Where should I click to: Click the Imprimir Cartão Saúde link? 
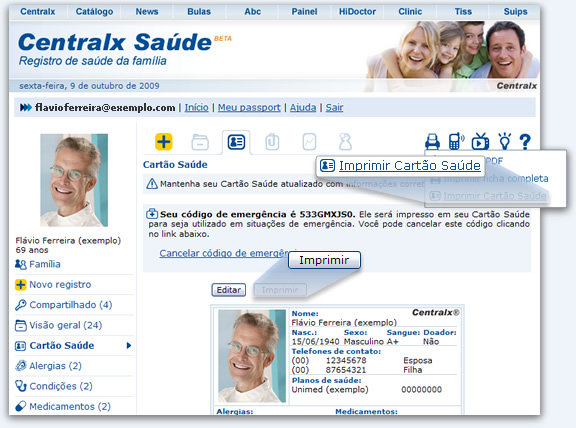(x=409, y=166)
